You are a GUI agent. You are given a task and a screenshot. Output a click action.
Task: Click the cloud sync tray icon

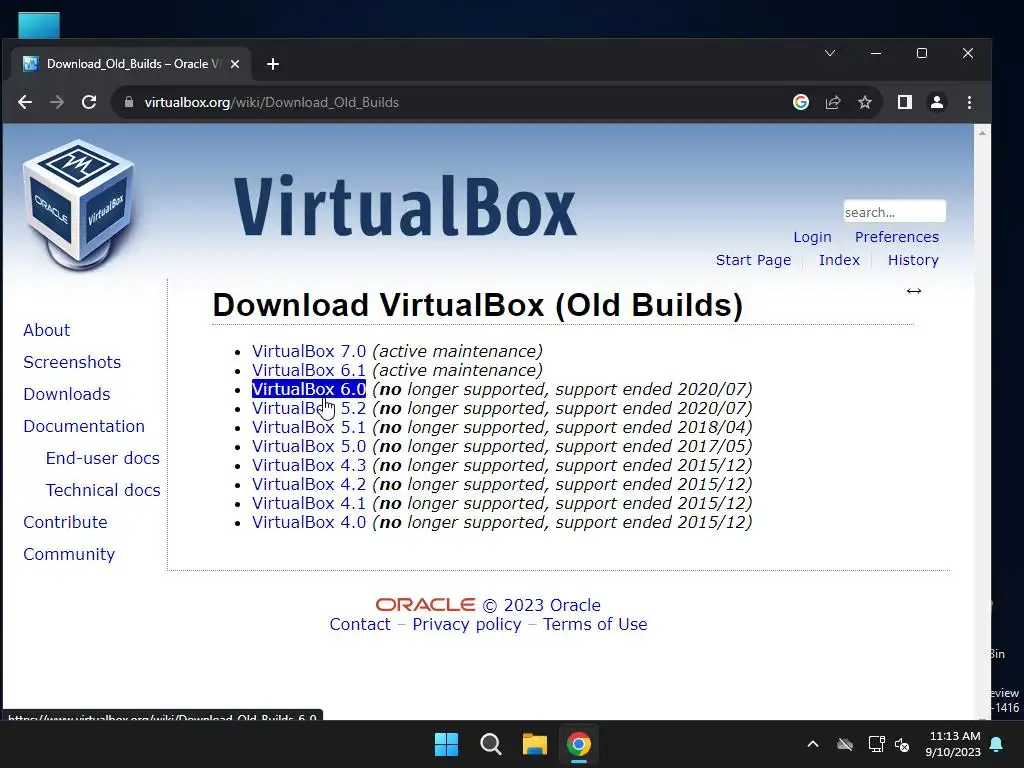845,744
